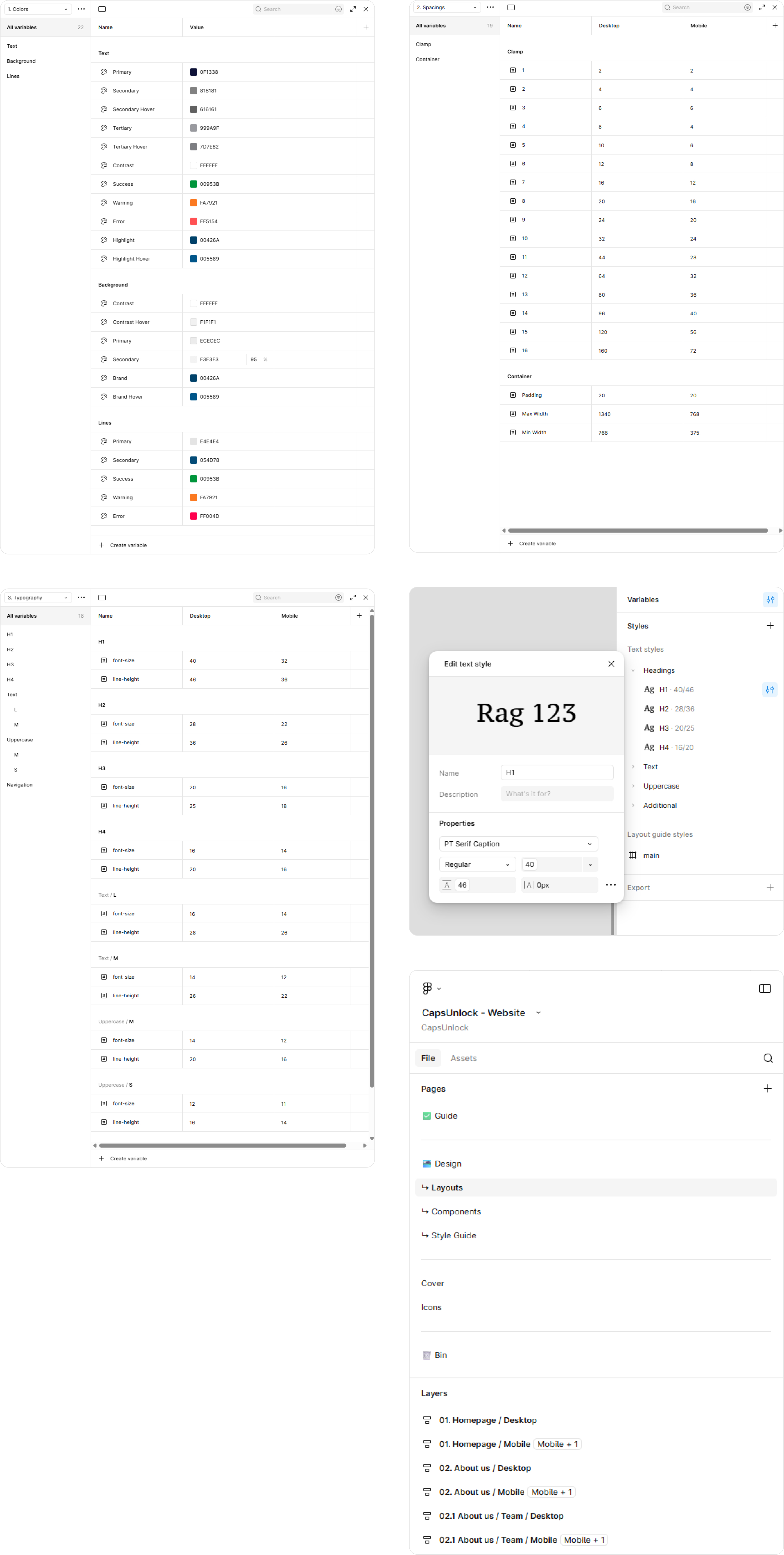
Task: Open three-dots menu in Typography panel header
Action: (x=81, y=598)
